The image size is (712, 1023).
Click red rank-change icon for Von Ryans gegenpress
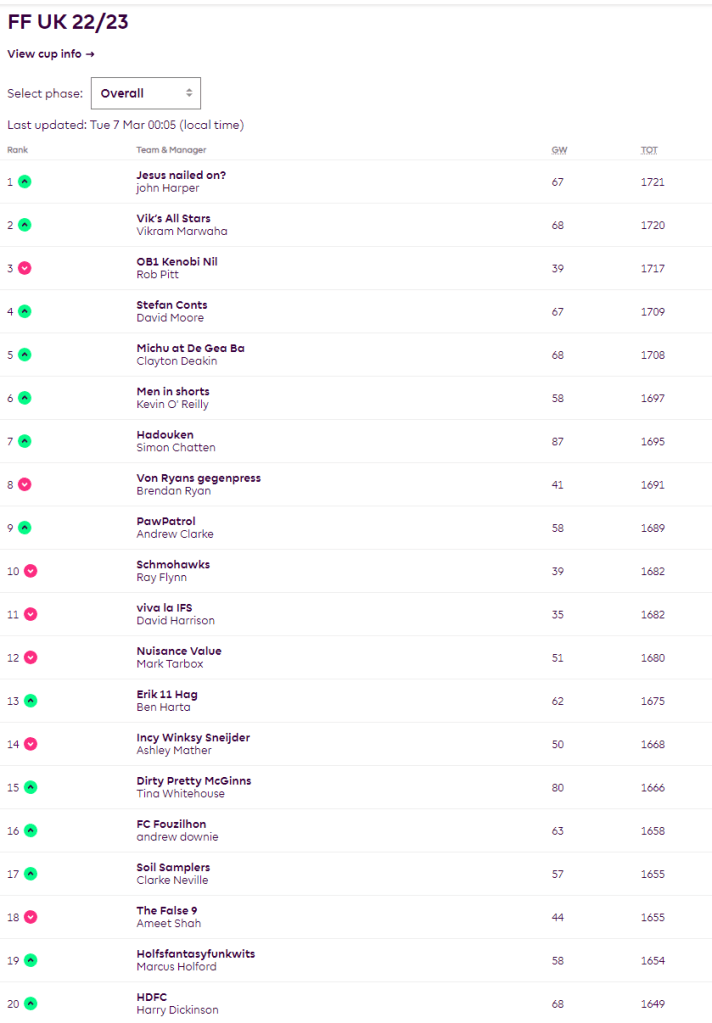coord(25,484)
